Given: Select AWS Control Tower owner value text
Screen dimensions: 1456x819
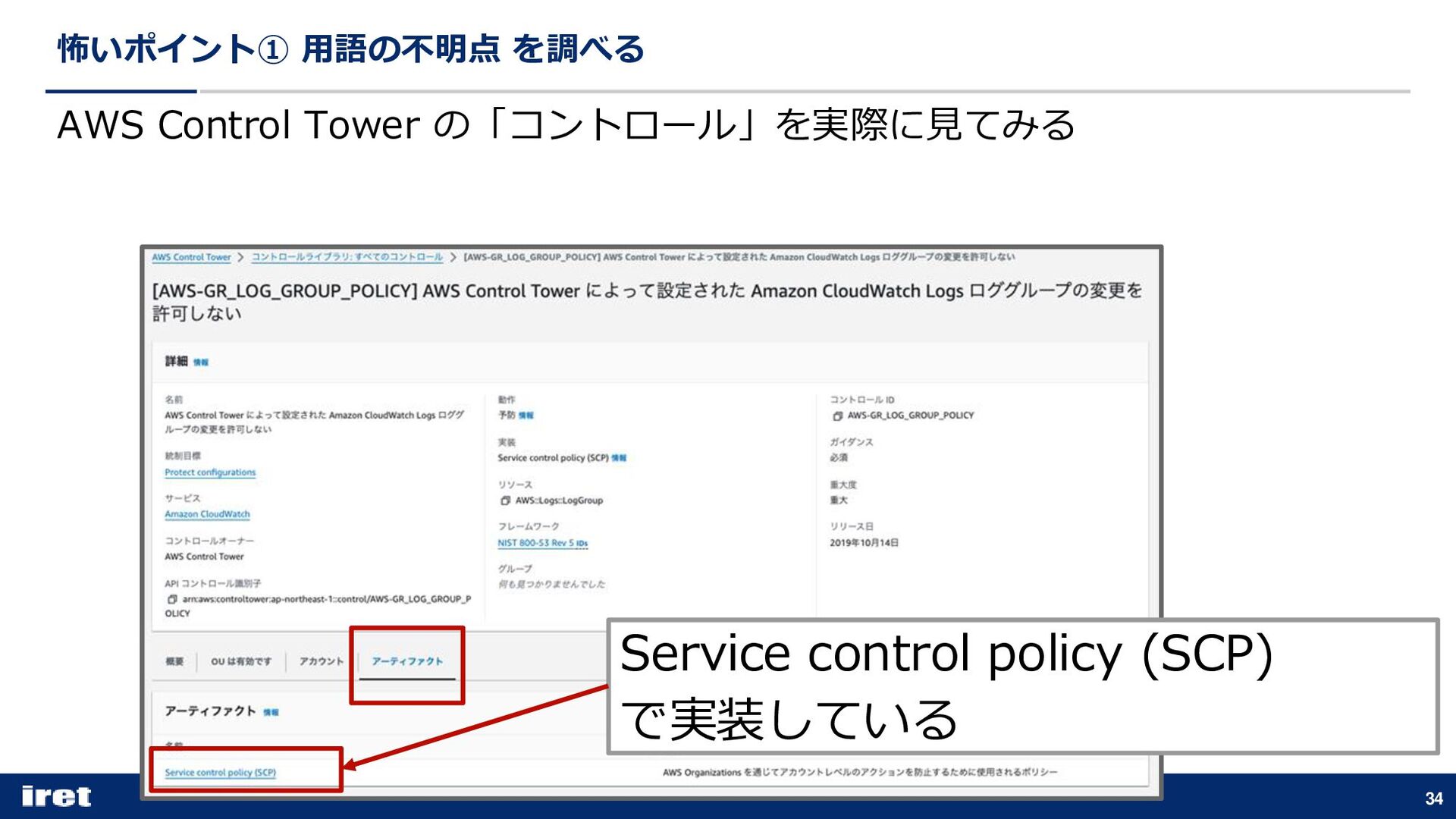Looking at the screenshot, I should (x=204, y=557).
